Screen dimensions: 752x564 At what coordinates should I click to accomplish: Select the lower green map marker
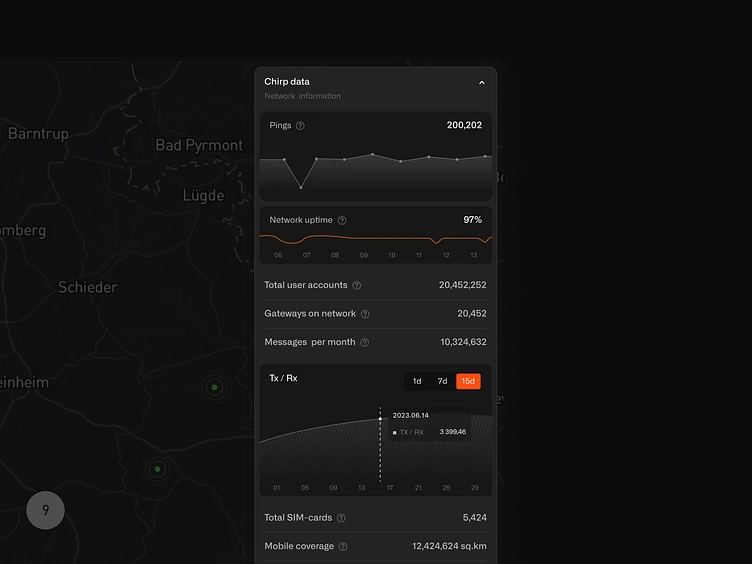click(x=157, y=468)
